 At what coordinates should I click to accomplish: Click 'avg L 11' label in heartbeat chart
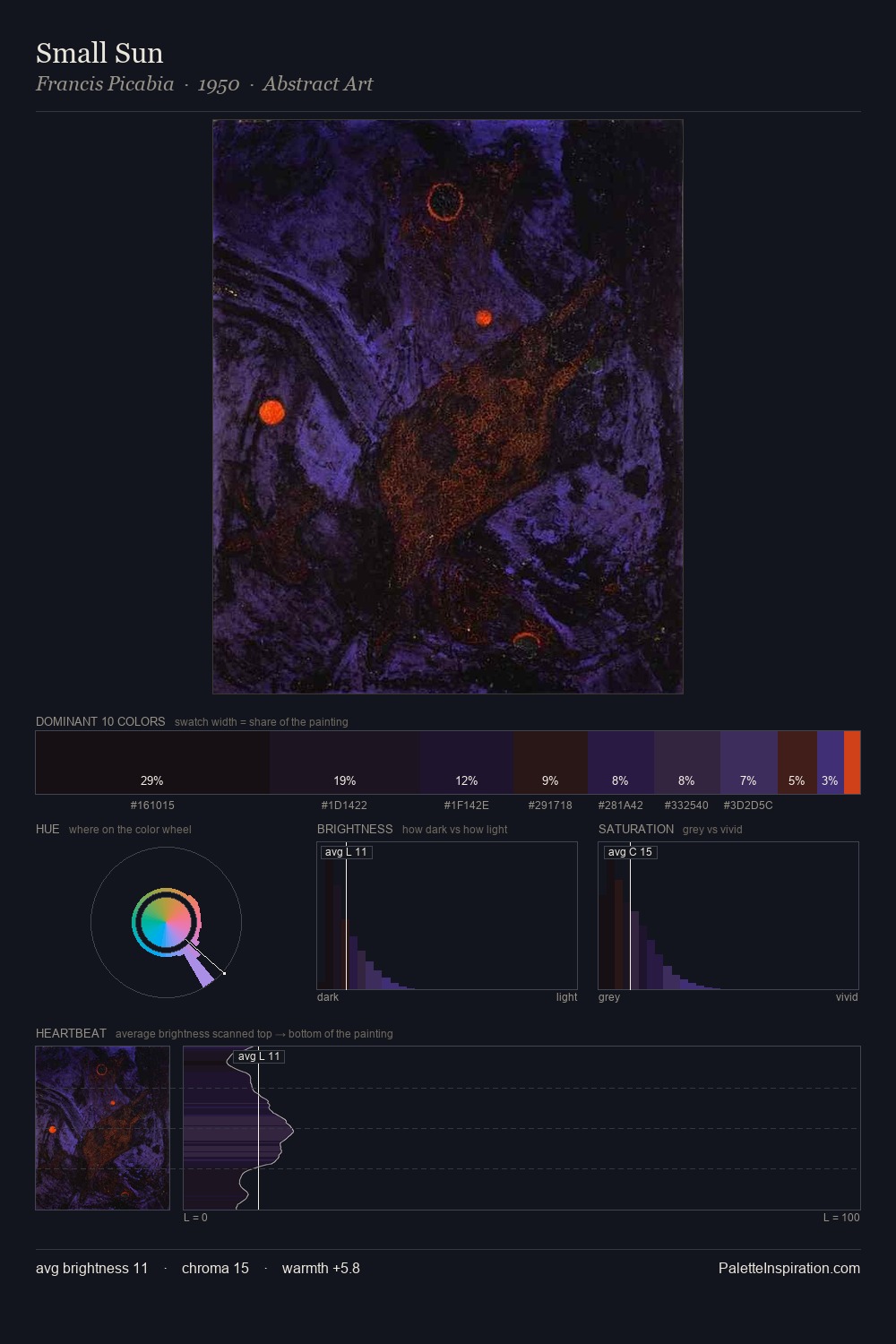[x=259, y=1056]
